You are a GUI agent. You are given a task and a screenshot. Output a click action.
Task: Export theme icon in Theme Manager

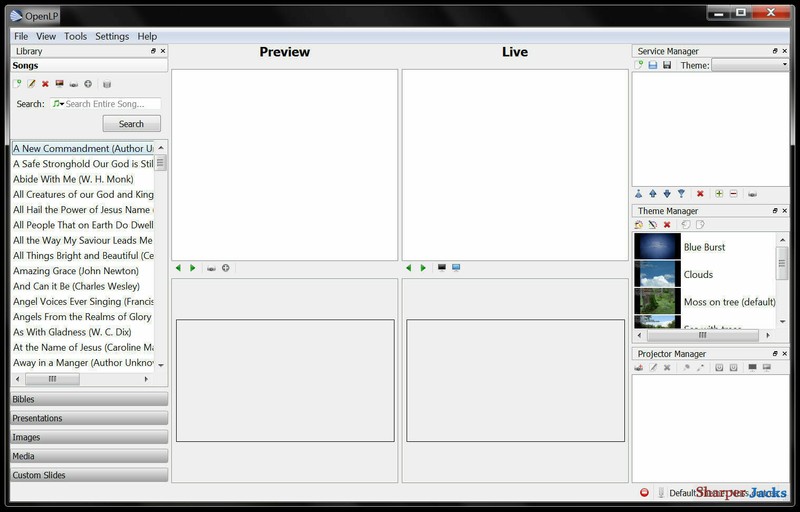tap(700, 224)
